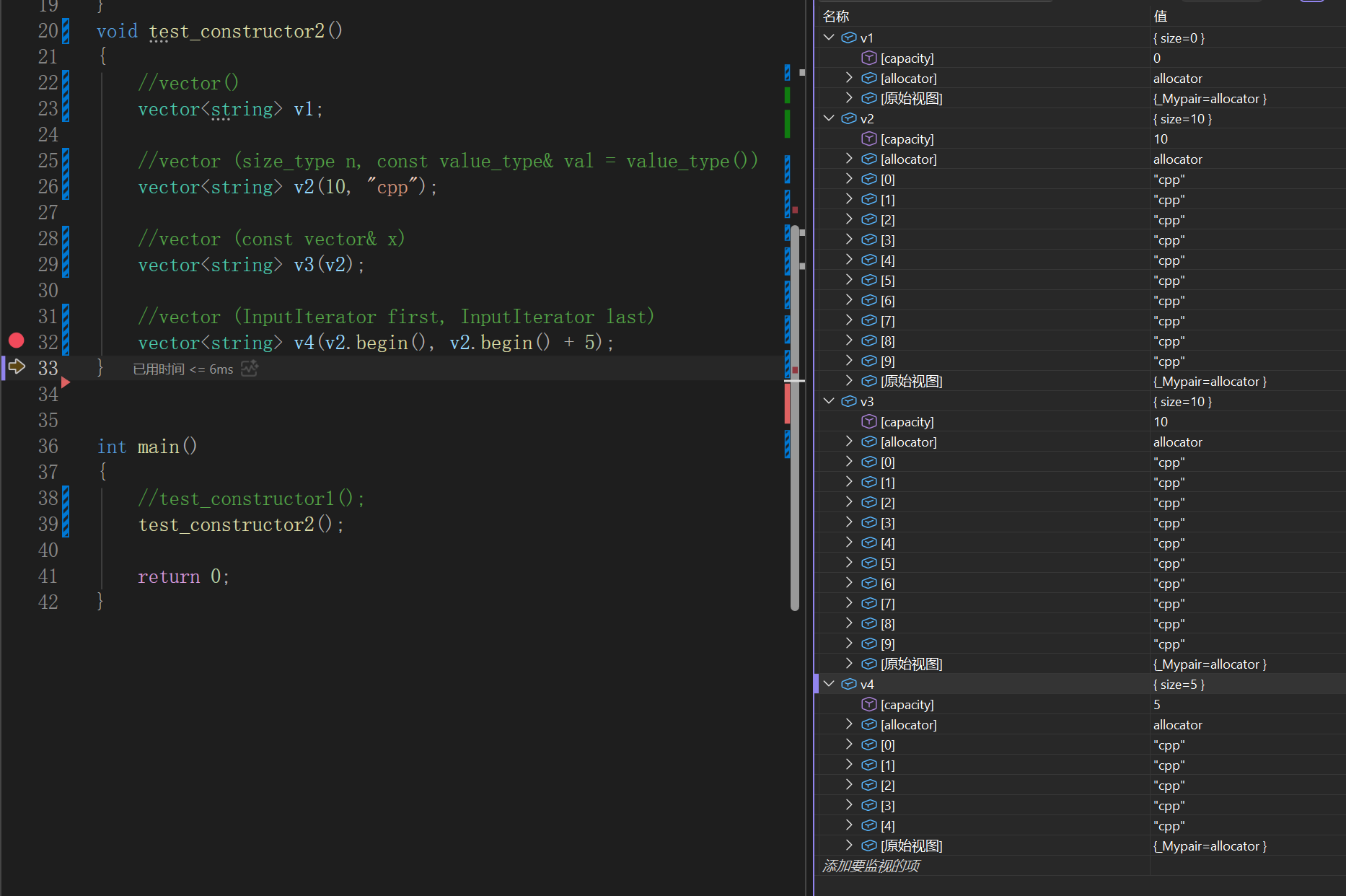This screenshot has width=1346, height=896.
Task: Click element [4] row label of v3
Action: 888,543
